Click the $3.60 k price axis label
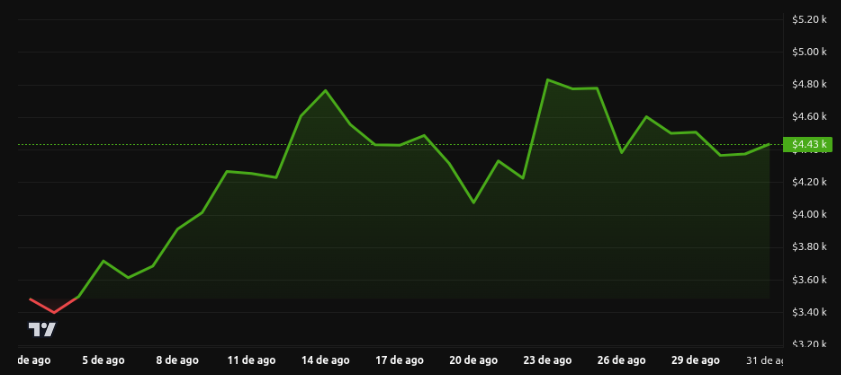Viewport: 841px width, 375px height. pyautogui.click(x=809, y=280)
